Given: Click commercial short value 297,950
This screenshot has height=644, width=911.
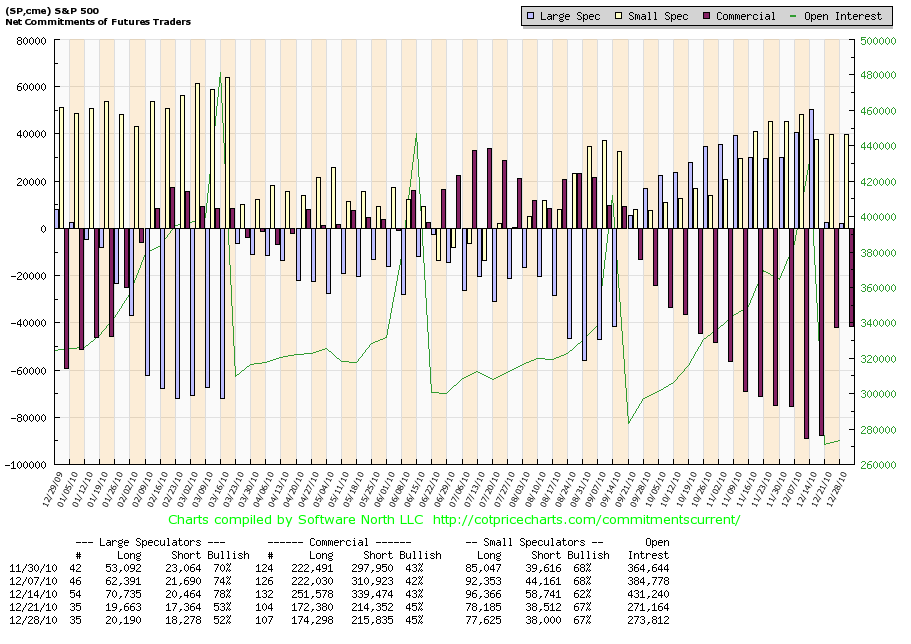Looking at the screenshot, I should pyautogui.click(x=372, y=568).
